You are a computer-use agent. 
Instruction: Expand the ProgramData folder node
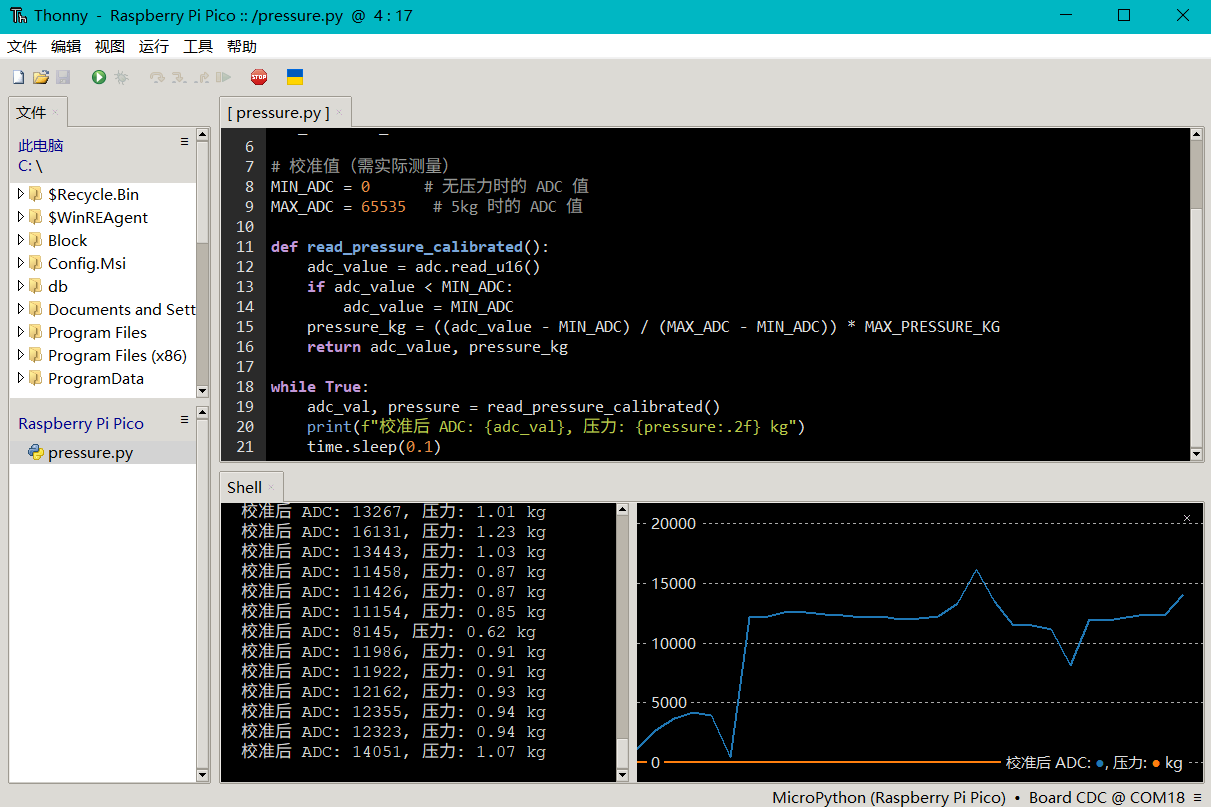point(21,378)
